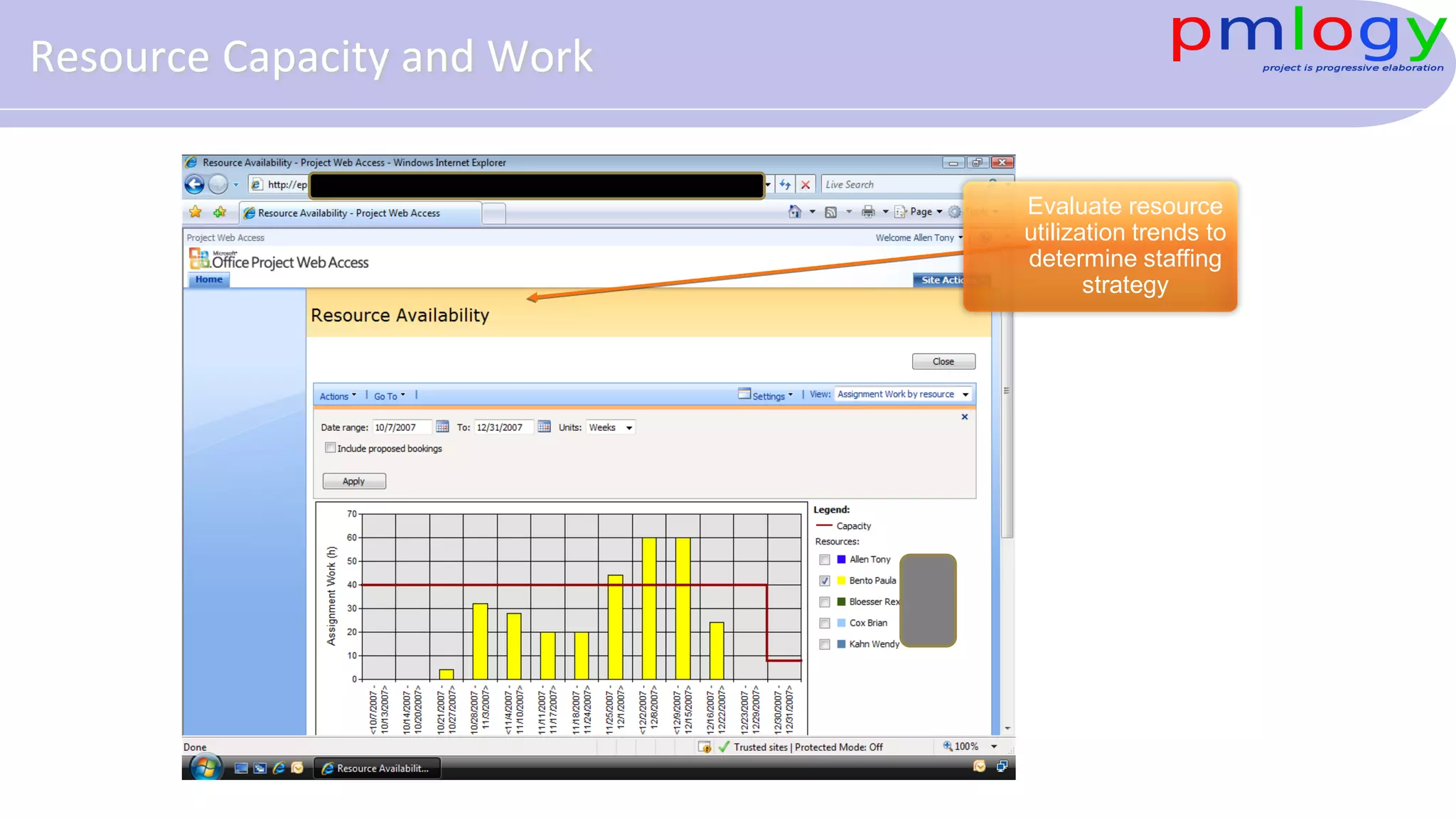Screen dimensions: 1456x819
Task: Click the Switch between windows icon
Action: point(260,769)
